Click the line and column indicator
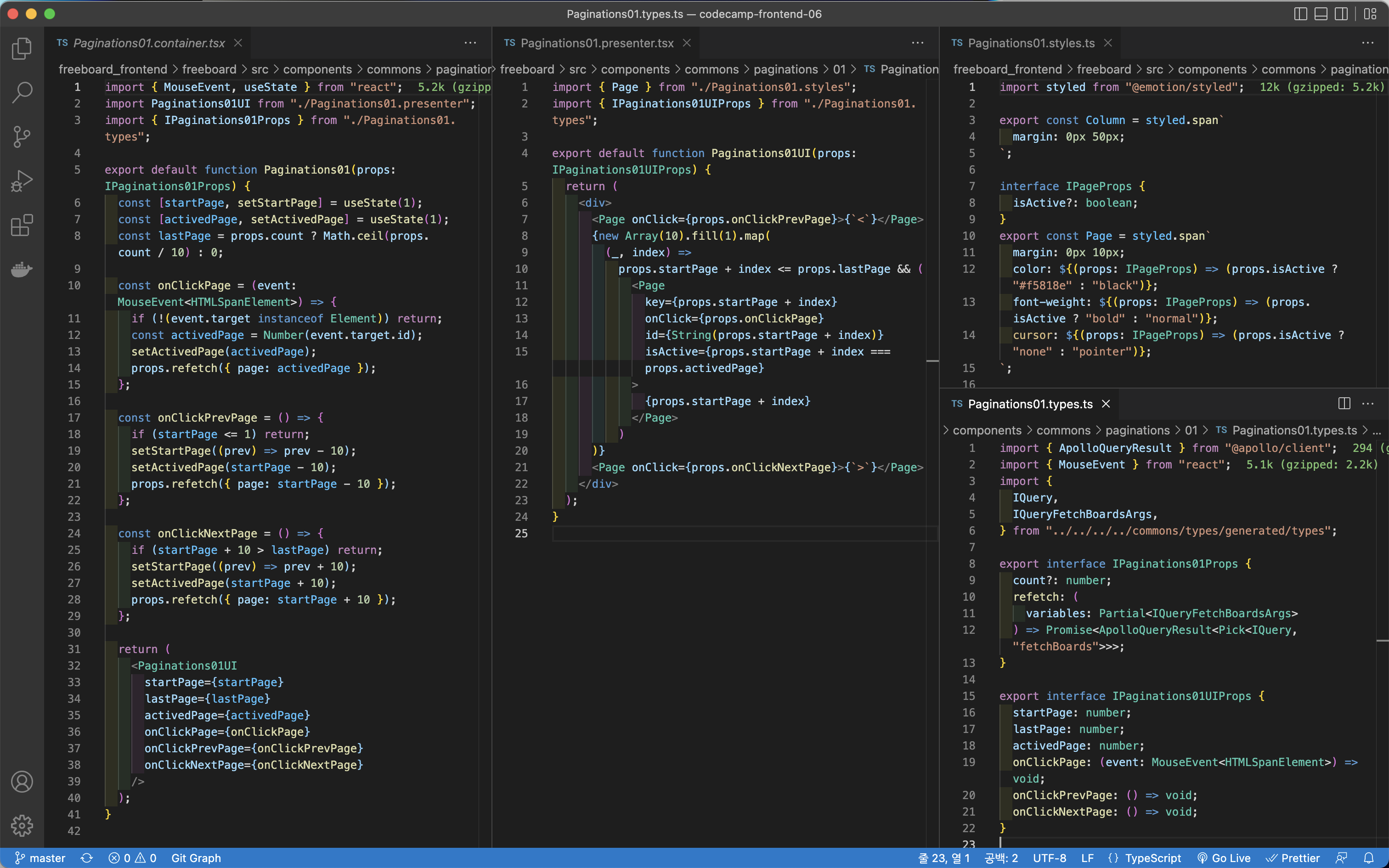Screen dimensions: 1389x868 tap(944, 858)
